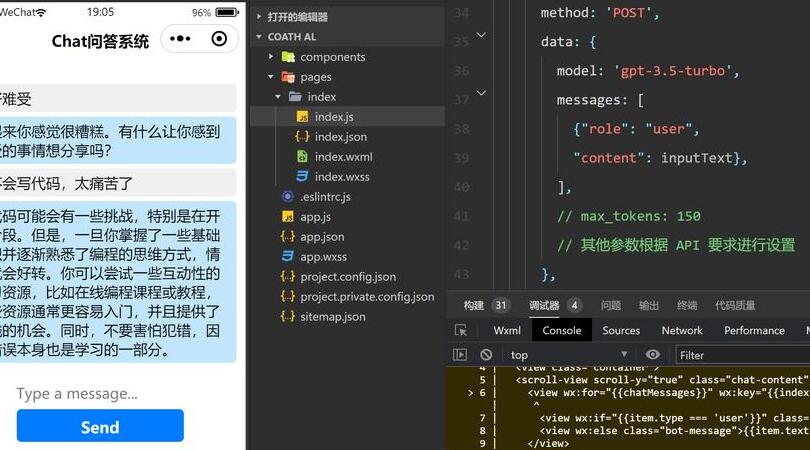
Task: Click the // max_tokens: 150 comment
Action: coord(629,216)
